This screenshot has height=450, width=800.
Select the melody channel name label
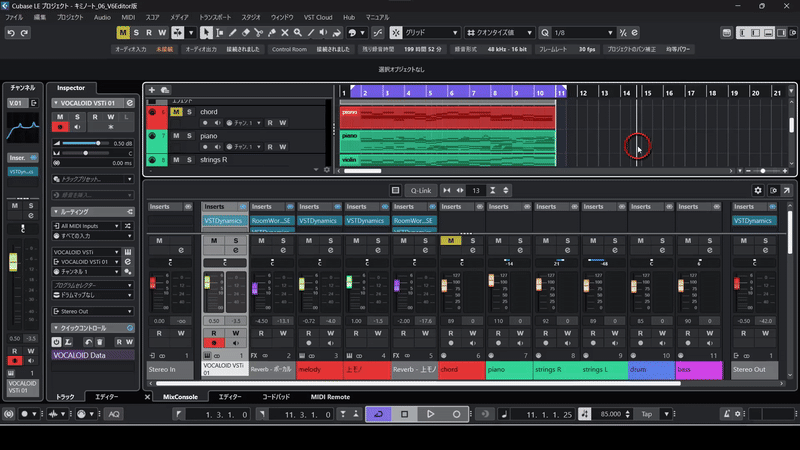coord(319,369)
